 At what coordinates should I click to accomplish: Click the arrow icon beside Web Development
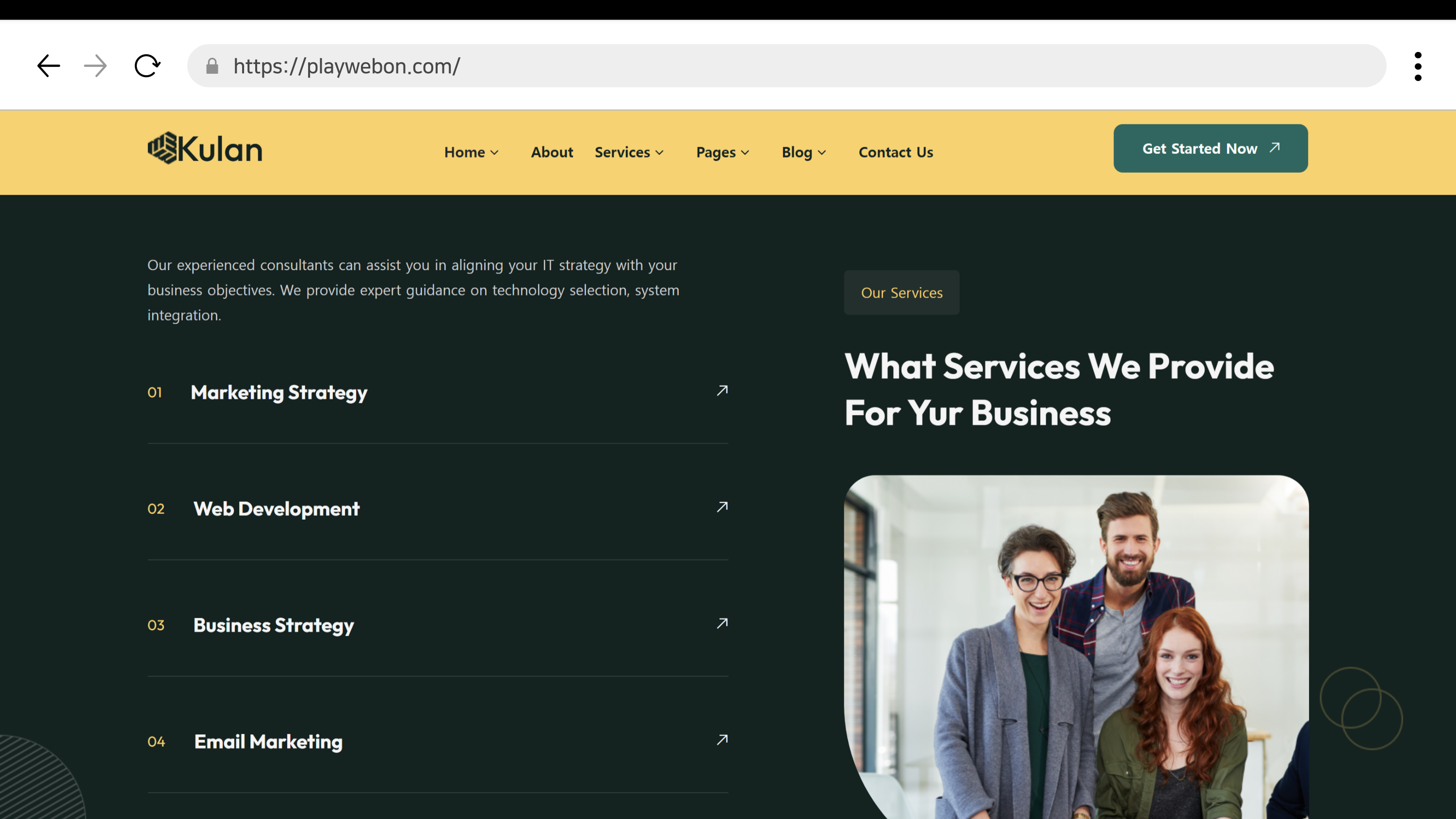coord(722,507)
